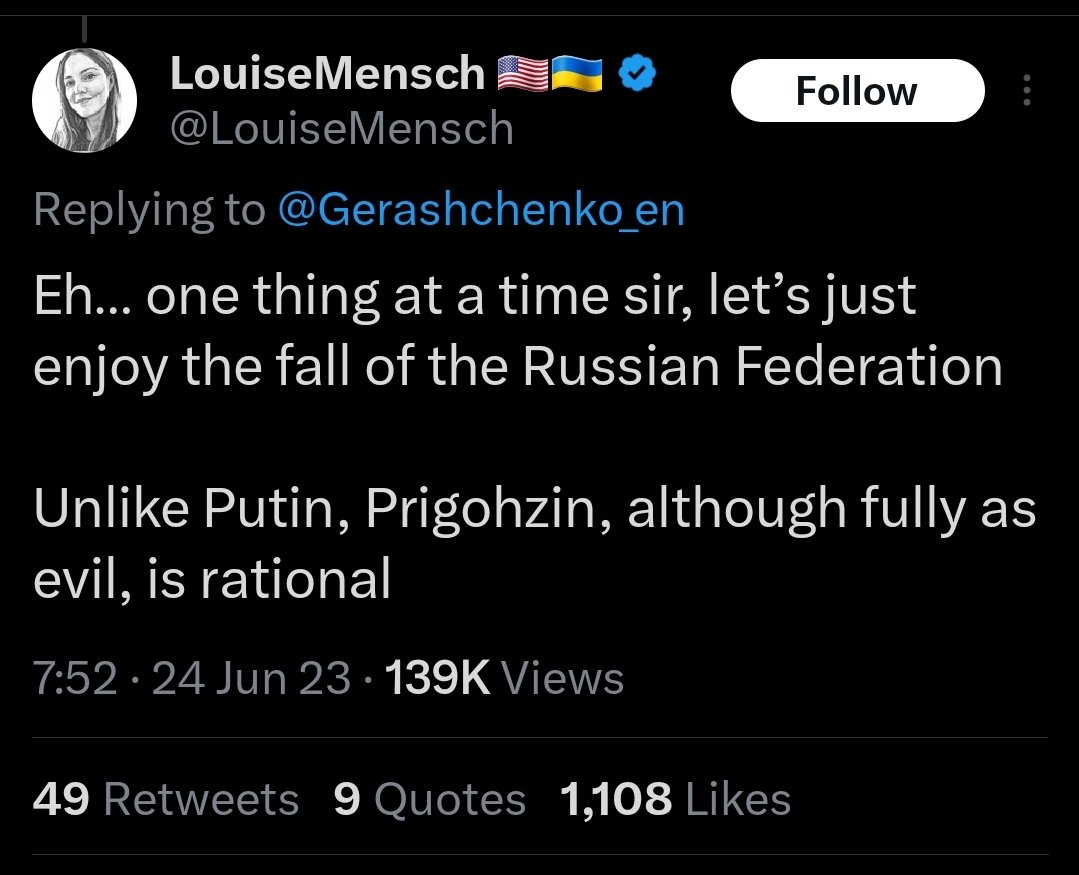Click the @LouiseMensch handle
1079x875 pixels.
tap(341, 129)
